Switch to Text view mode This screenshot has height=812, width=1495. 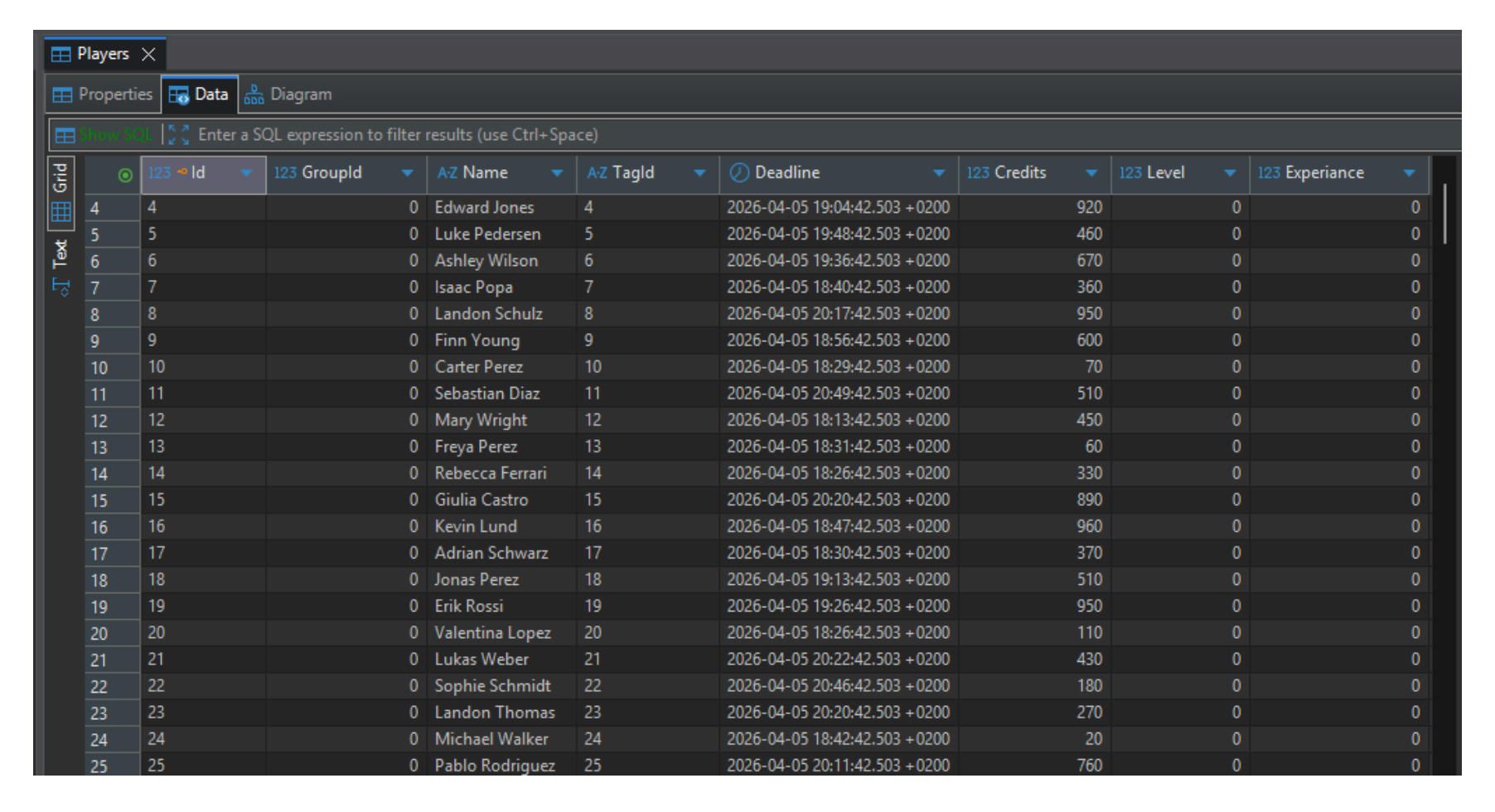click(x=60, y=254)
